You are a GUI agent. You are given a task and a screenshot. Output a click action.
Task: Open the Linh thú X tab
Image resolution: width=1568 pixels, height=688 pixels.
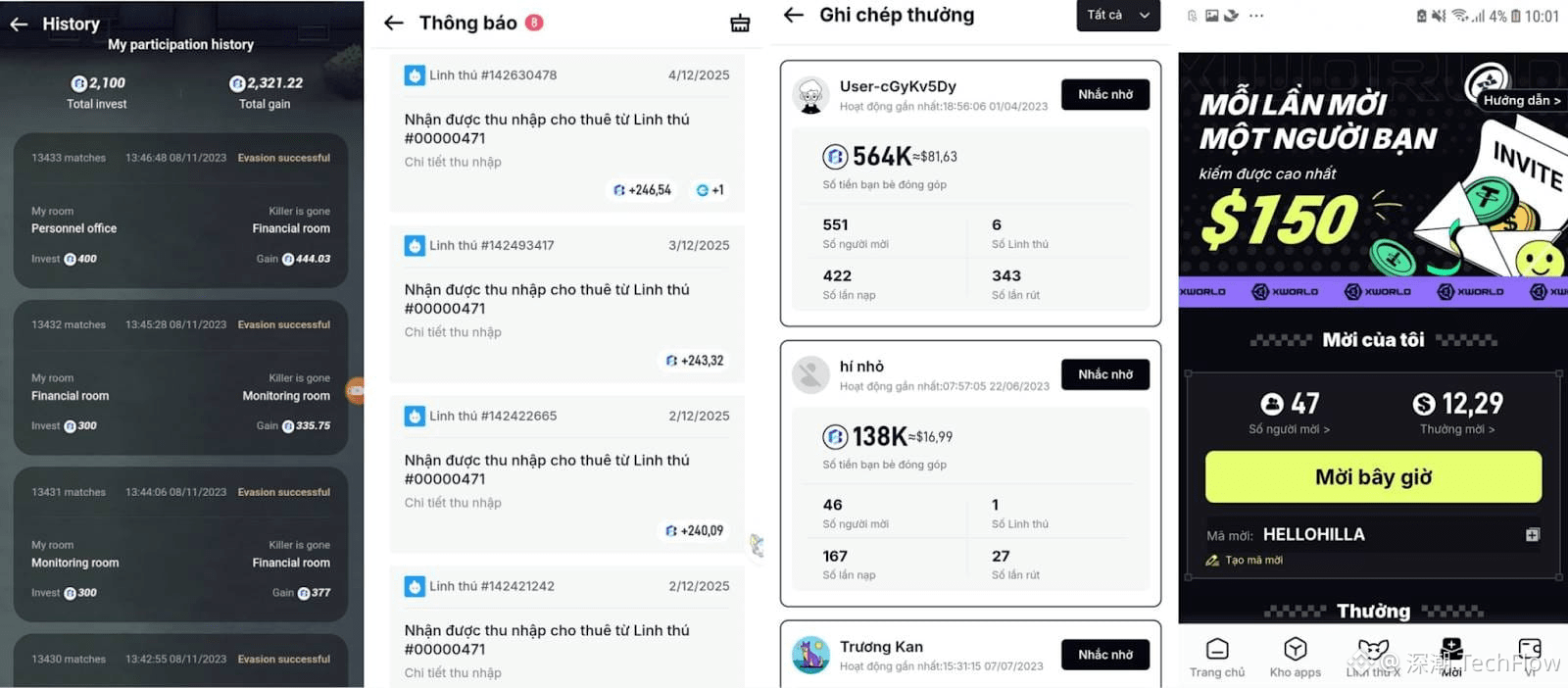pyautogui.click(x=1373, y=658)
